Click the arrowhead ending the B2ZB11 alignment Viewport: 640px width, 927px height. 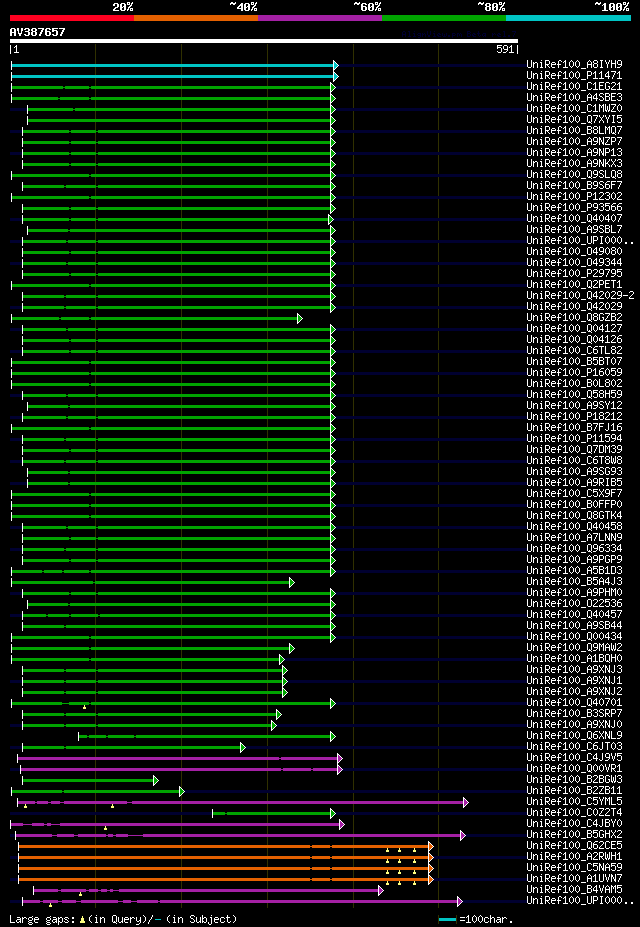(x=182, y=792)
